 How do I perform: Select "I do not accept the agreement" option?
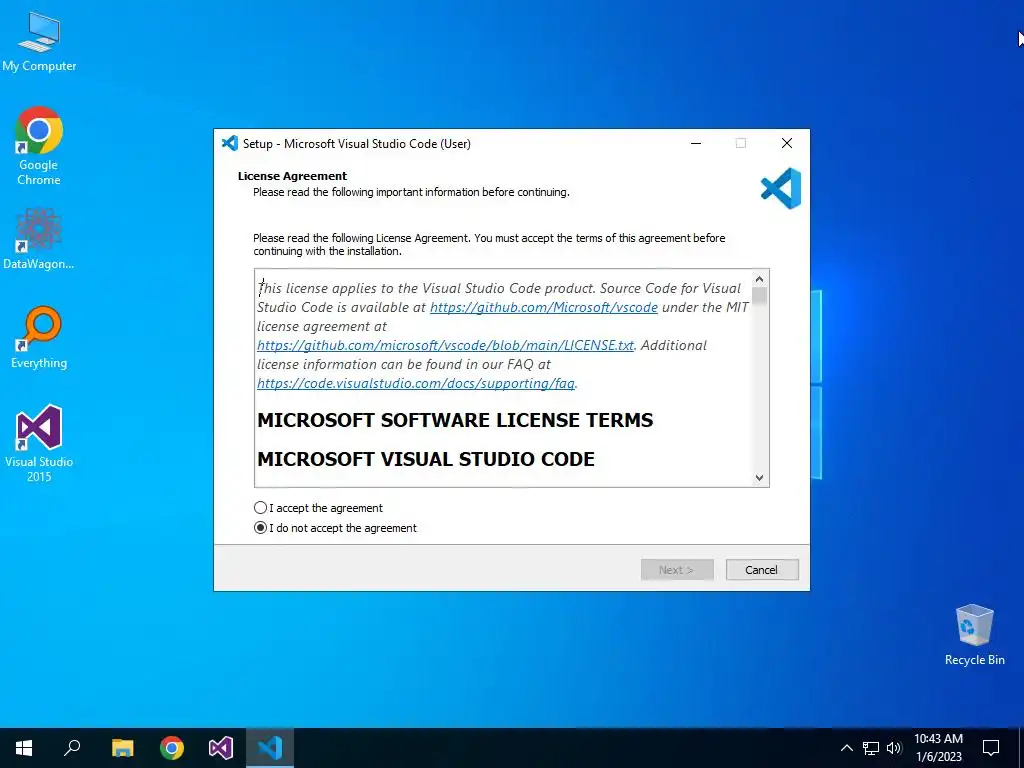[x=335, y=528]
